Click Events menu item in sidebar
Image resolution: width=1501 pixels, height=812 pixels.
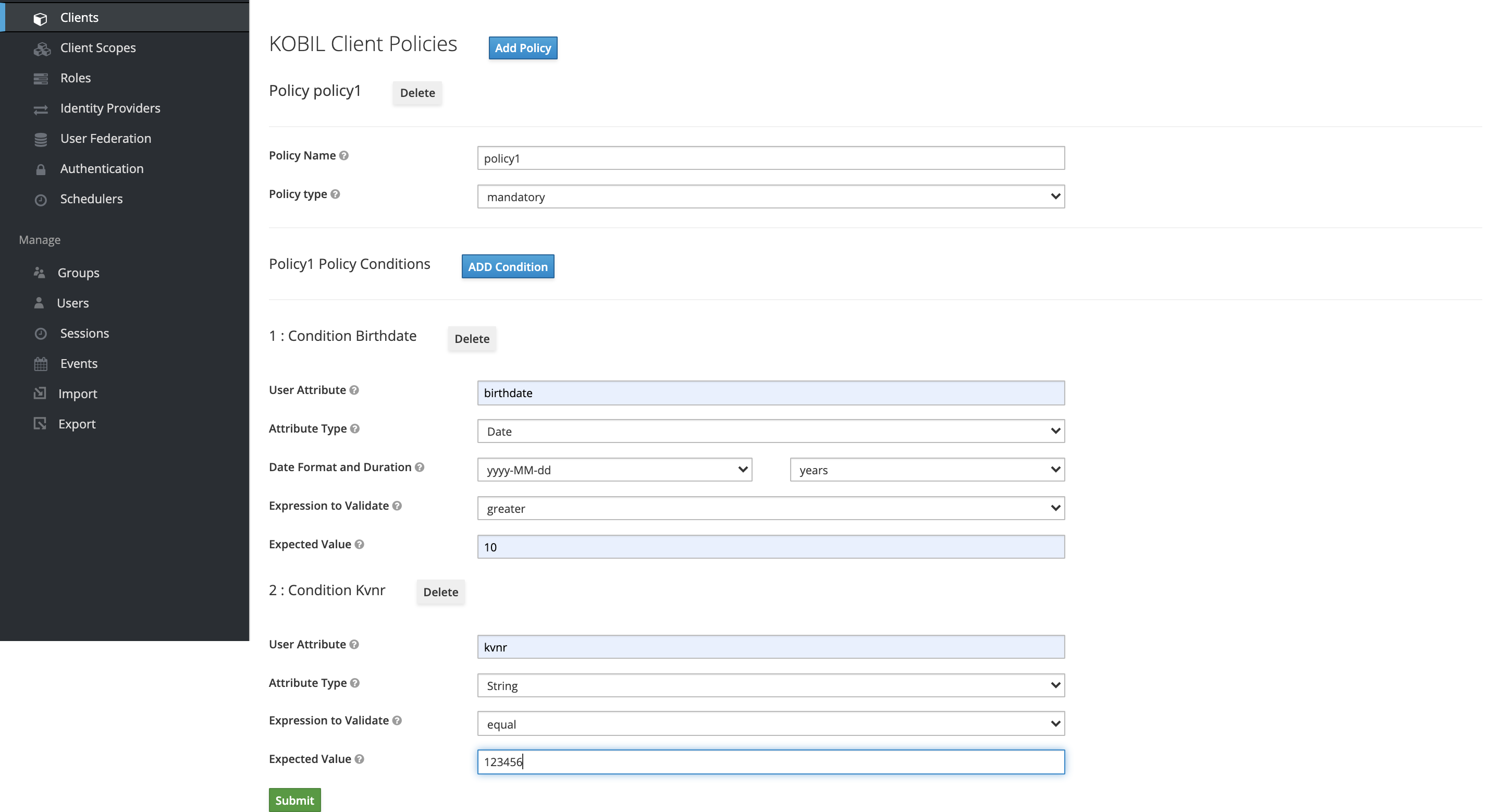[79, 362]
